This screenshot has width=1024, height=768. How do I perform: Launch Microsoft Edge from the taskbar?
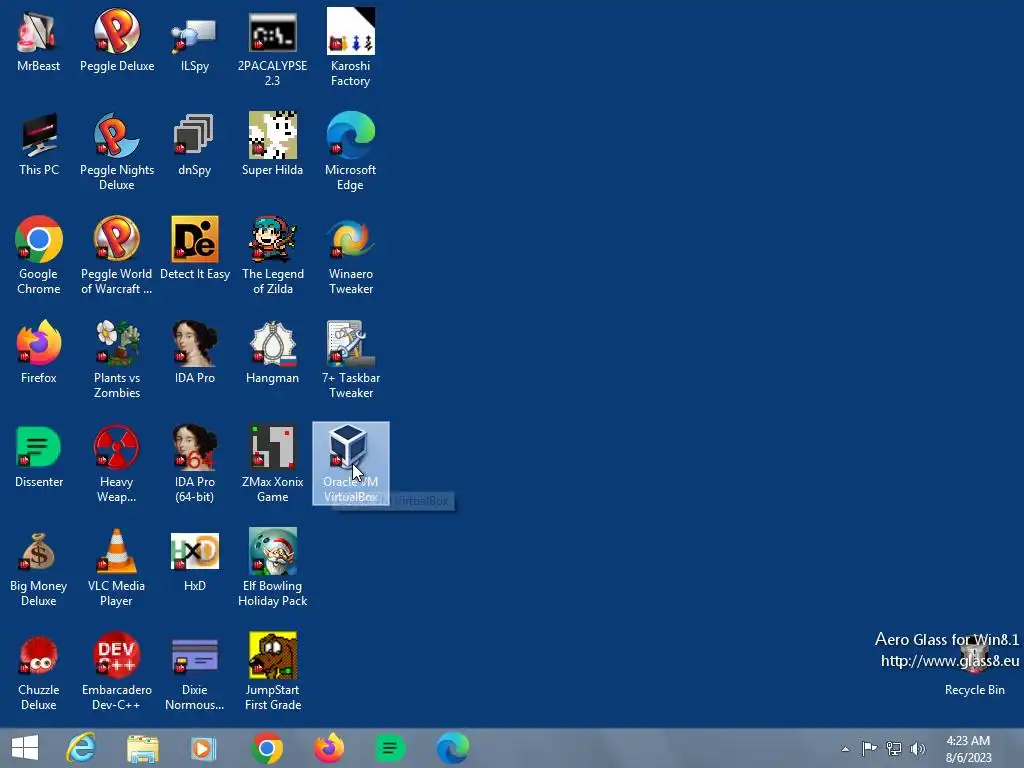pos(453,748)
